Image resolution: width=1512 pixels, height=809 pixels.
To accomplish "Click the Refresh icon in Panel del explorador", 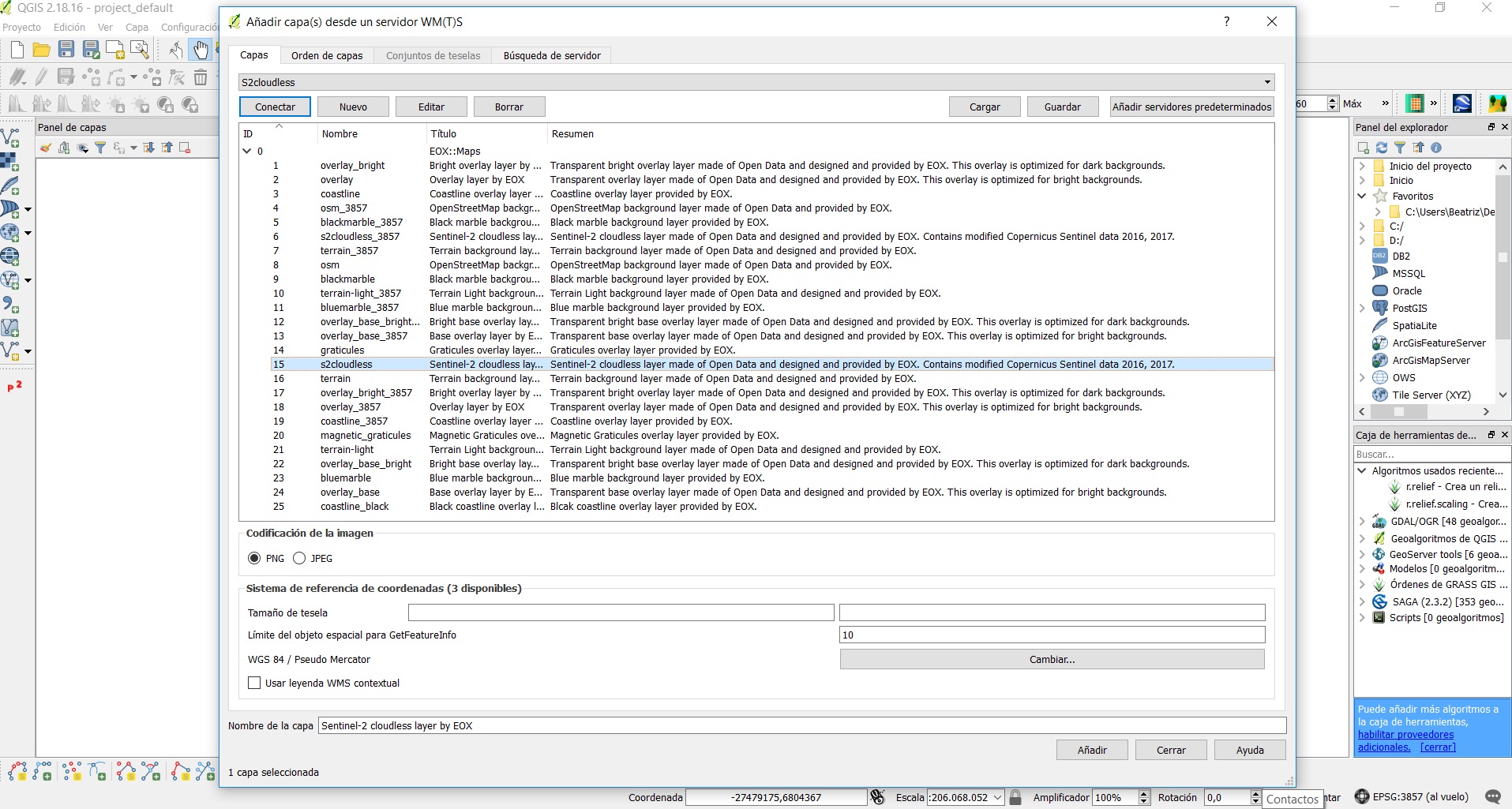I will click(x=1382, y=148).
